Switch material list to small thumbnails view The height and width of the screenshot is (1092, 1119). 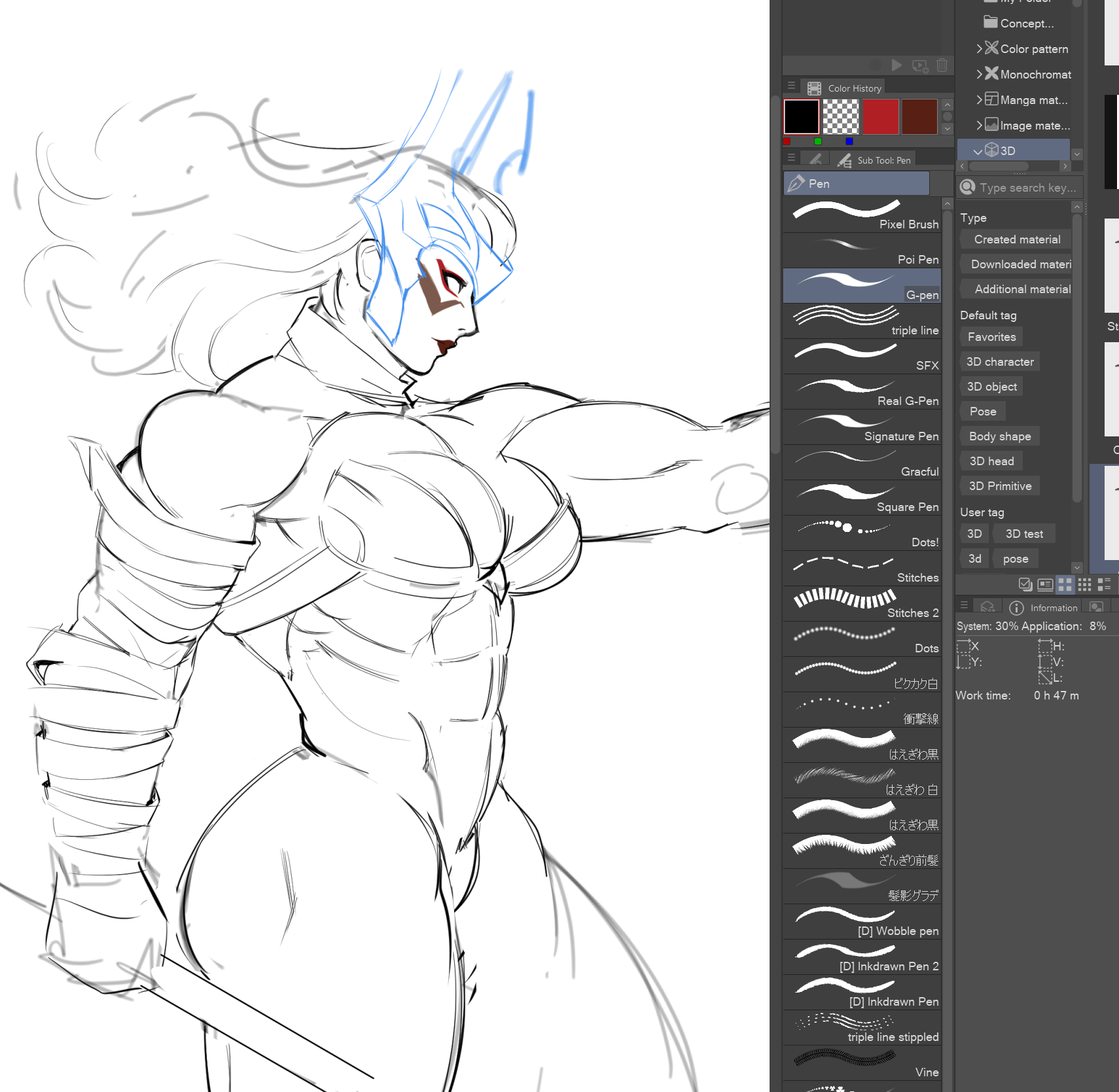pos(1084,584)
